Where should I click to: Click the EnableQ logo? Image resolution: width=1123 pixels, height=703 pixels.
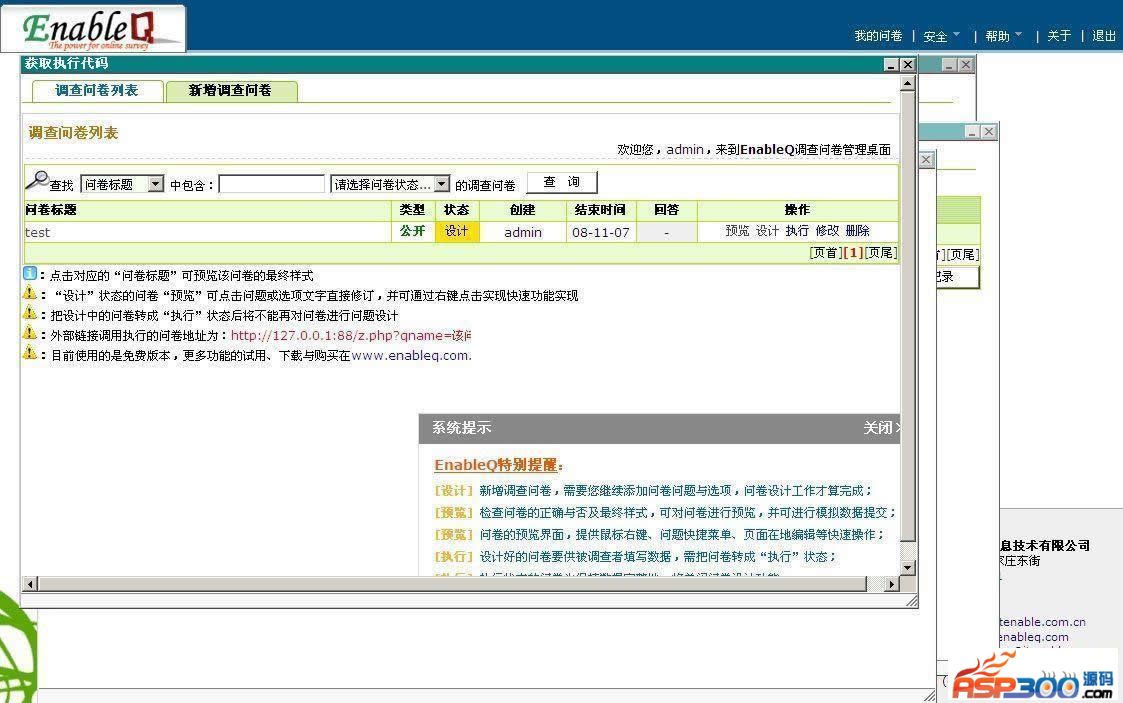93,29
